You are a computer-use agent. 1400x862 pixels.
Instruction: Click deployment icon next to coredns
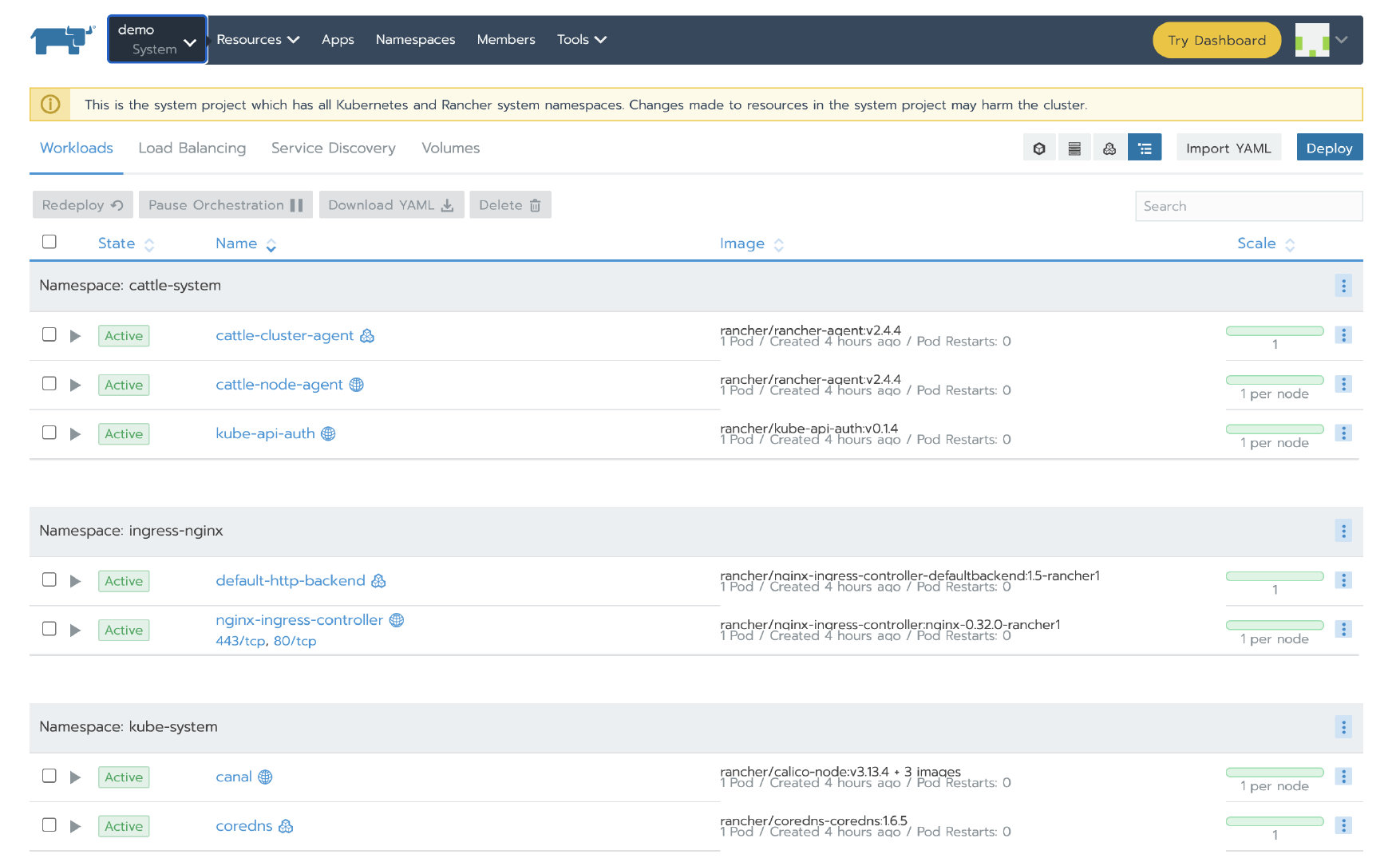click(x=286, y=826)
